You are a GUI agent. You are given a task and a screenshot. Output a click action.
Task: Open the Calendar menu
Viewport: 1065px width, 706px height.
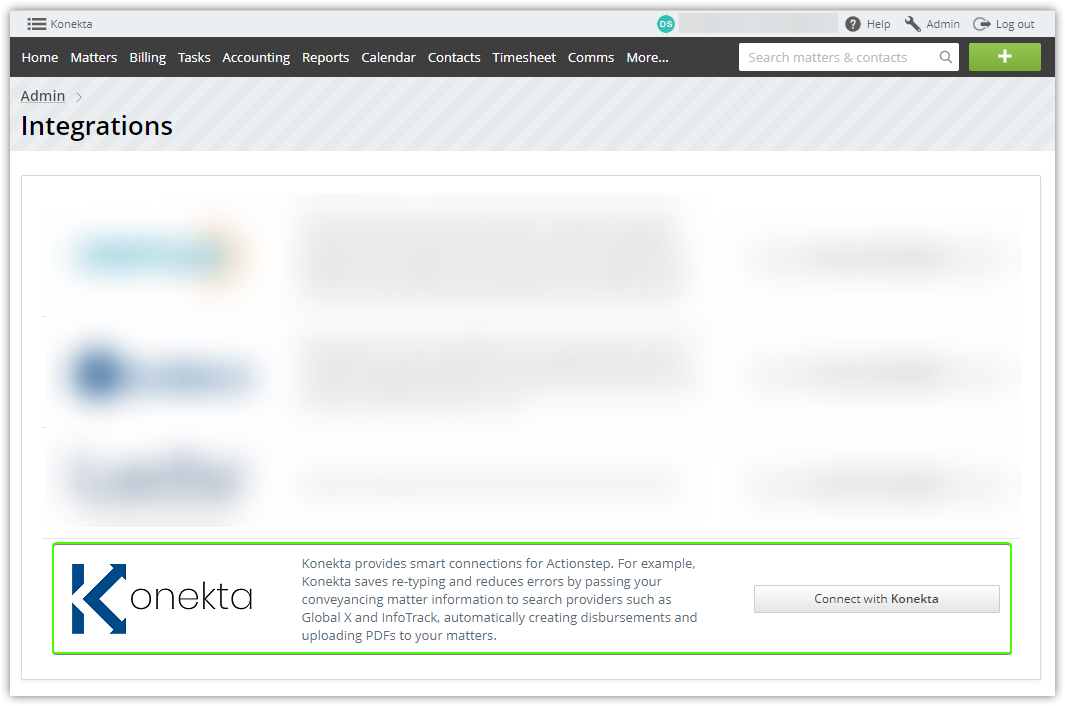(388, 58)
